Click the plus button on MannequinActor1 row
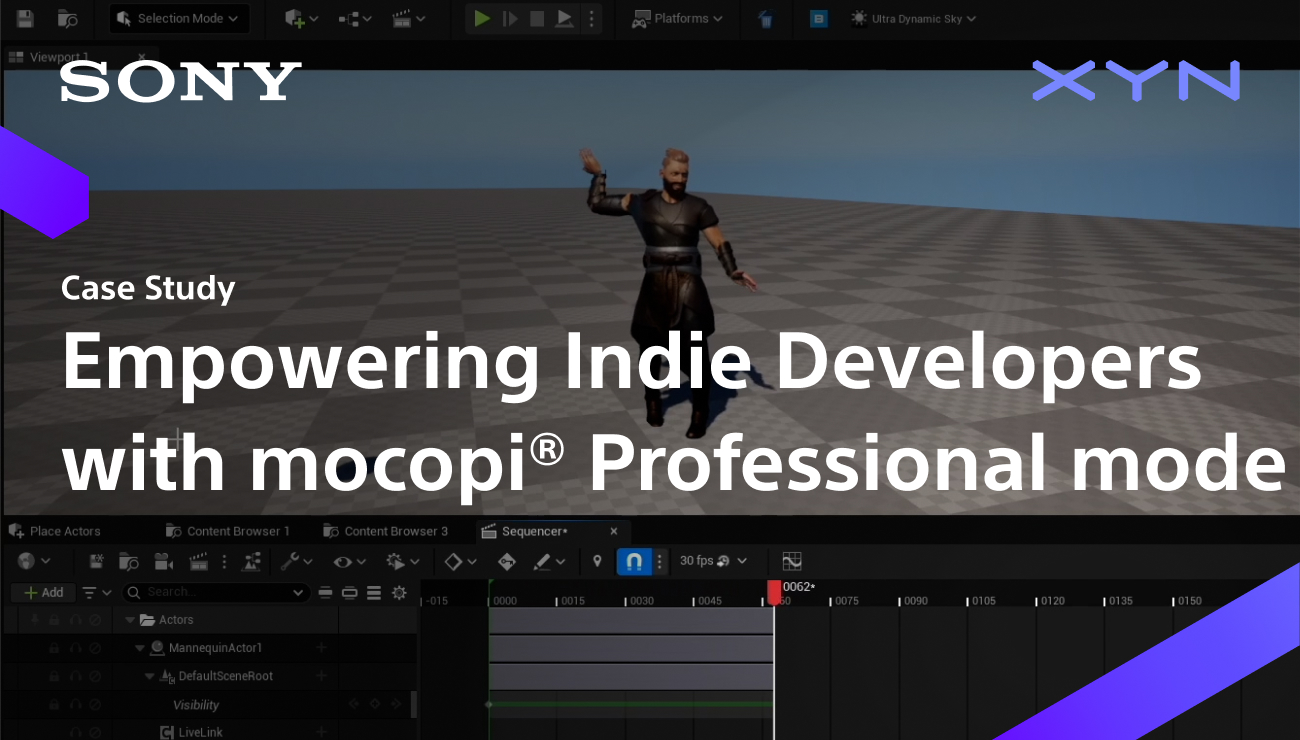Screen dimensions: 1300x740 pos(322,648)
